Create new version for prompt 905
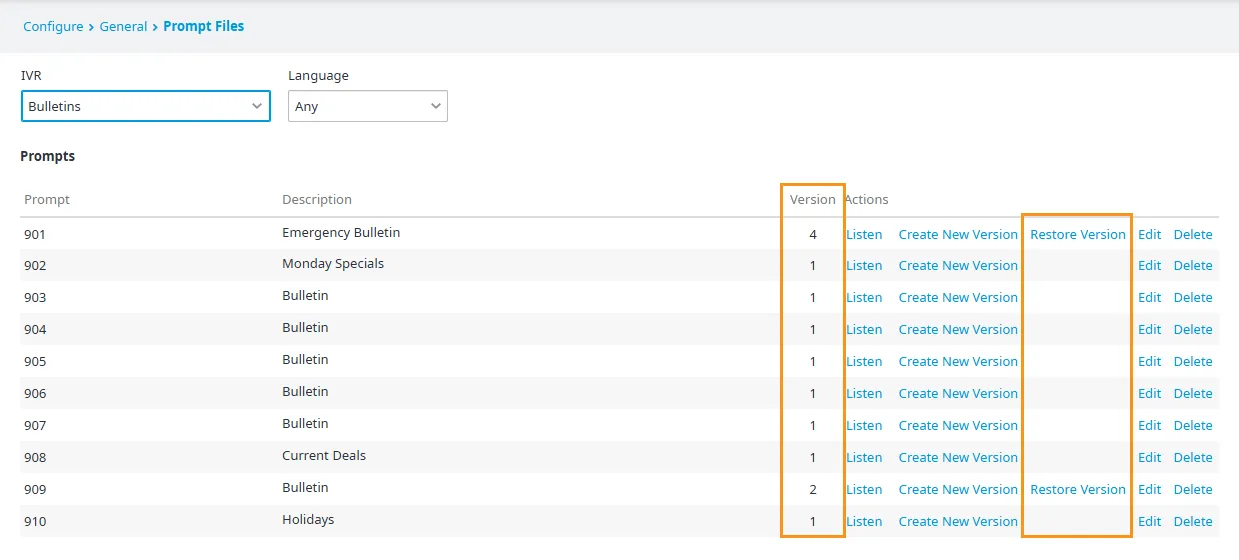 click(x=958, y=362)
